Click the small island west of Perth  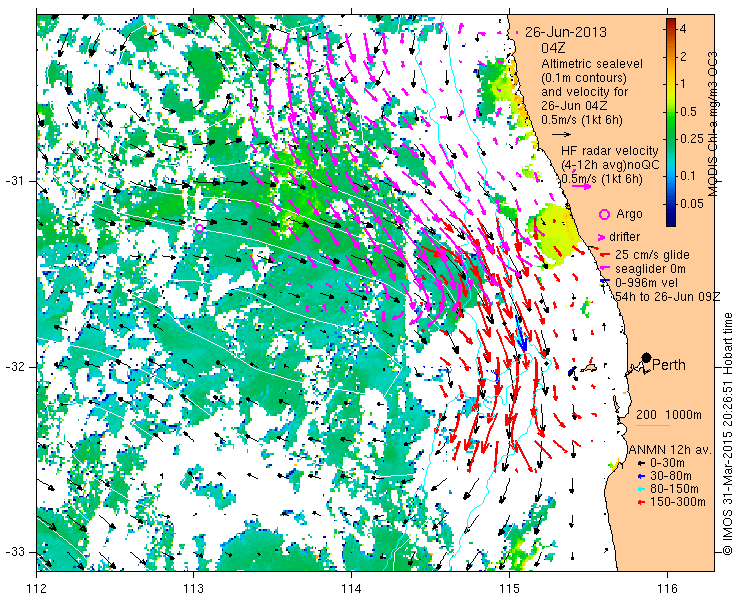(x=589, y=368)
